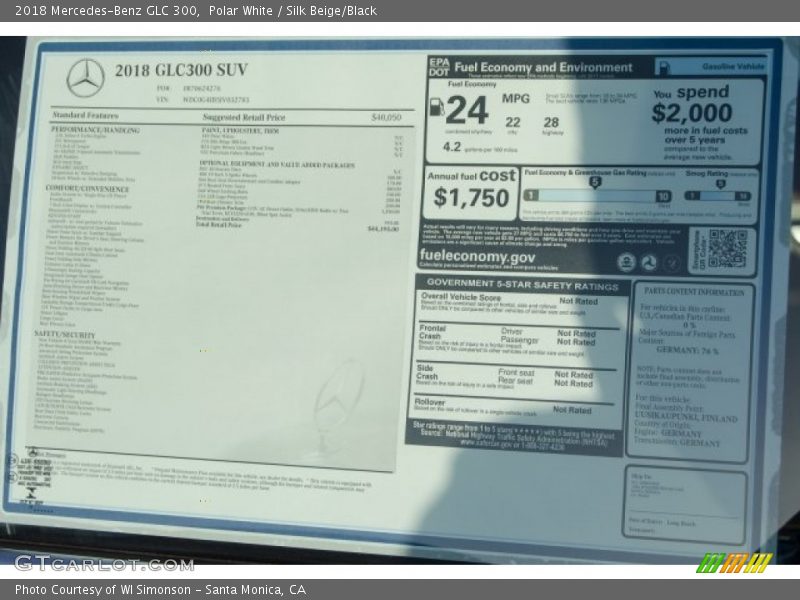Click the "PERFORMANCE/HANDLING" section heading
The width and height of the screenshot is (800, 600).
(x=95, y=130)
